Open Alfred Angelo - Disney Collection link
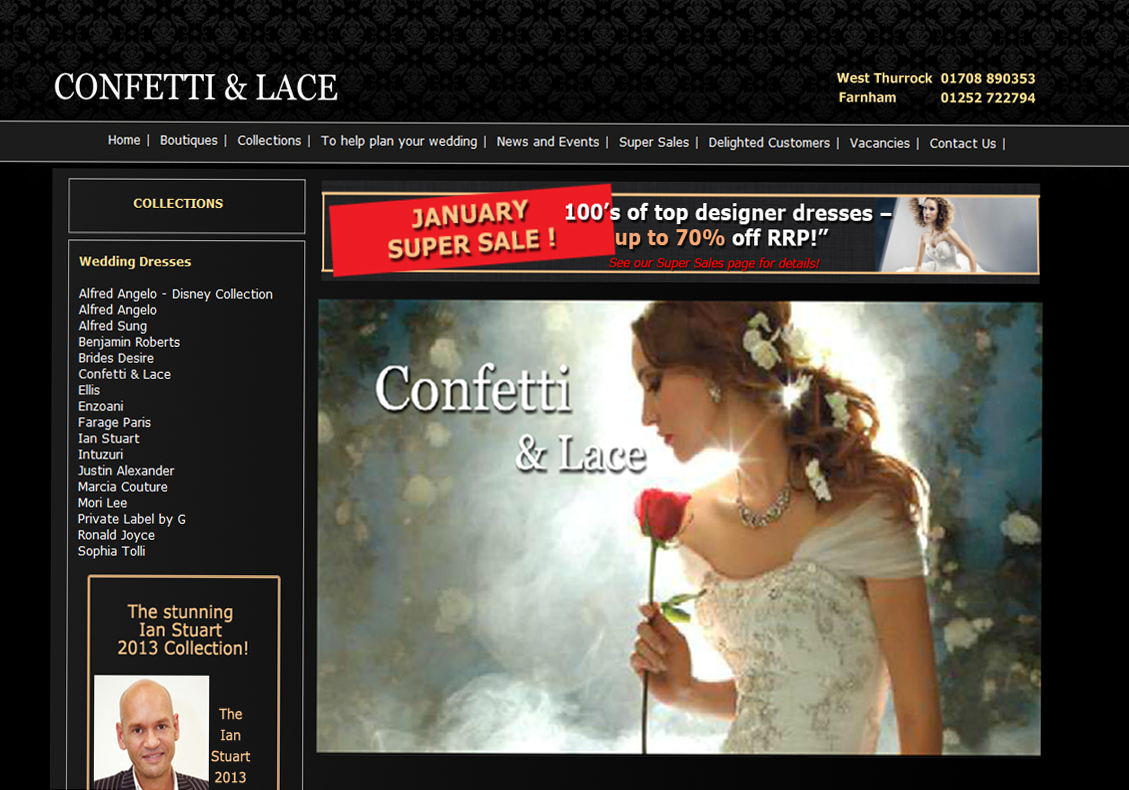 pos(175,294)
